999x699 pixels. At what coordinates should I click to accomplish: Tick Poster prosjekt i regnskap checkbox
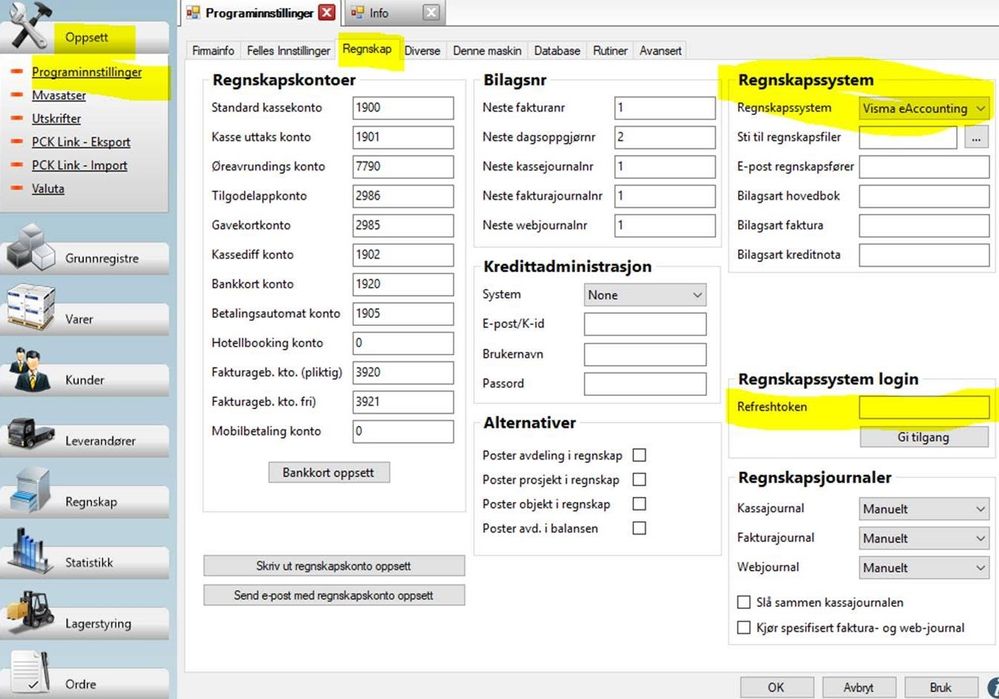[639, 479]
